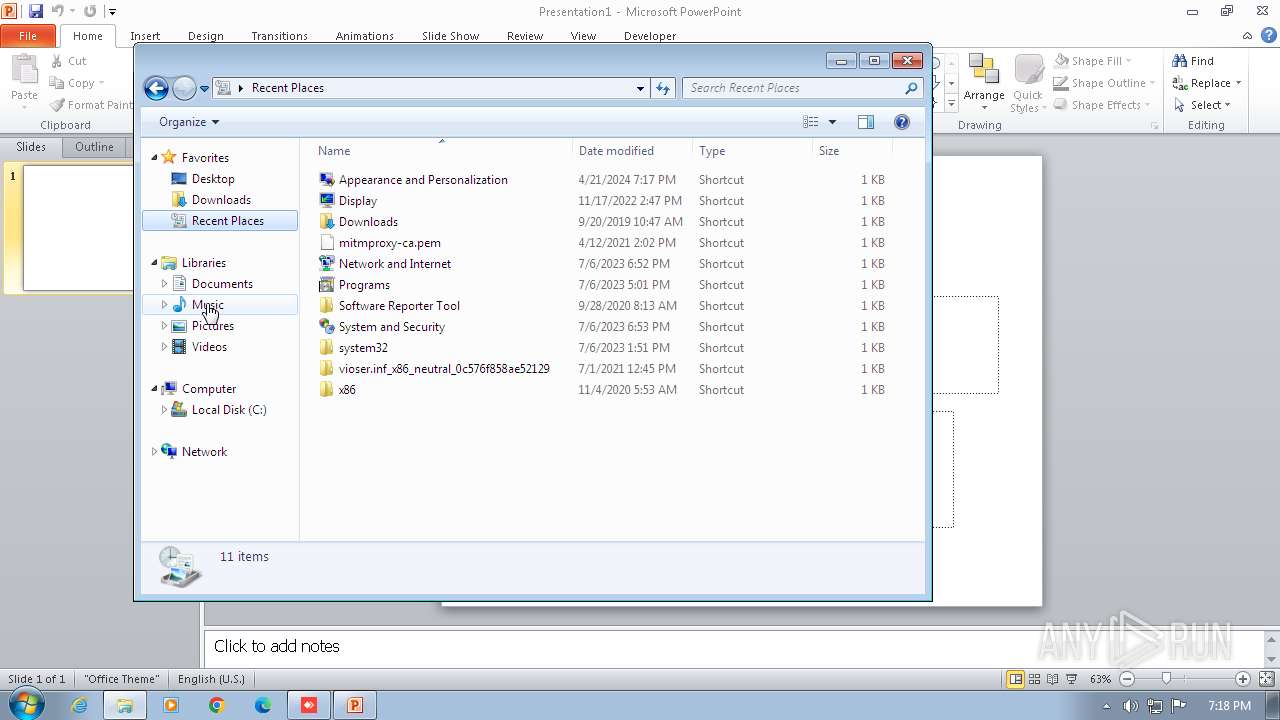
Task: Expand the Local Disk (C:) node
Action: click(x=164, y=410)
